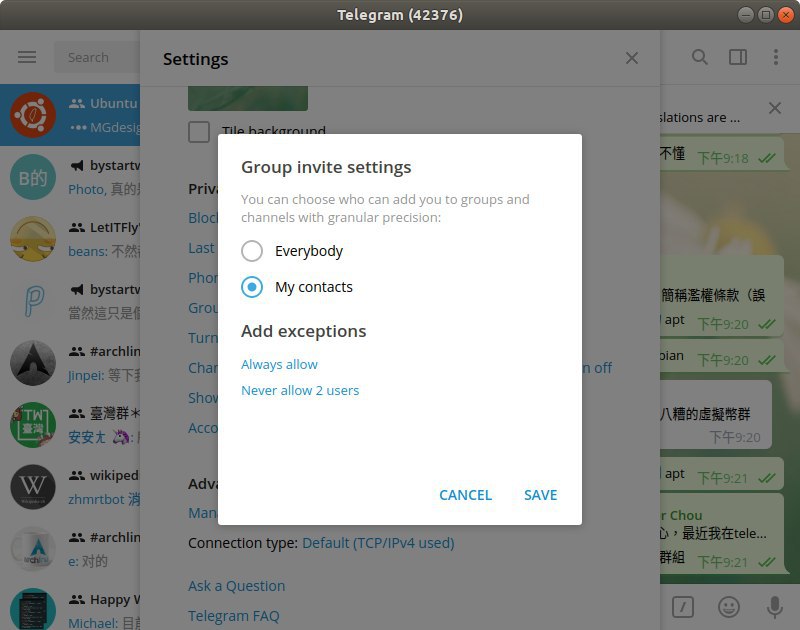Click the message sent at 下午9:18

coord(722,153)
